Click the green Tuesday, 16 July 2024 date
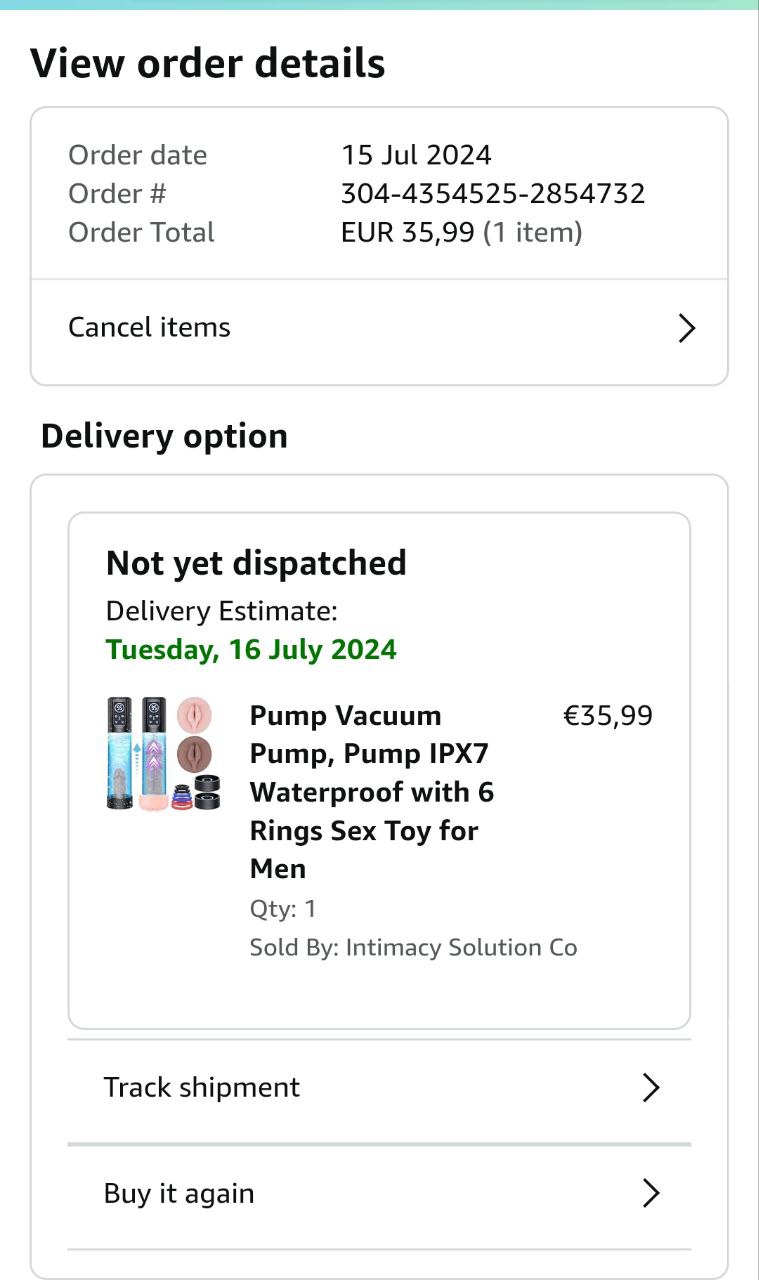Viewport: 759px width, 1280px height. point(251,650)
